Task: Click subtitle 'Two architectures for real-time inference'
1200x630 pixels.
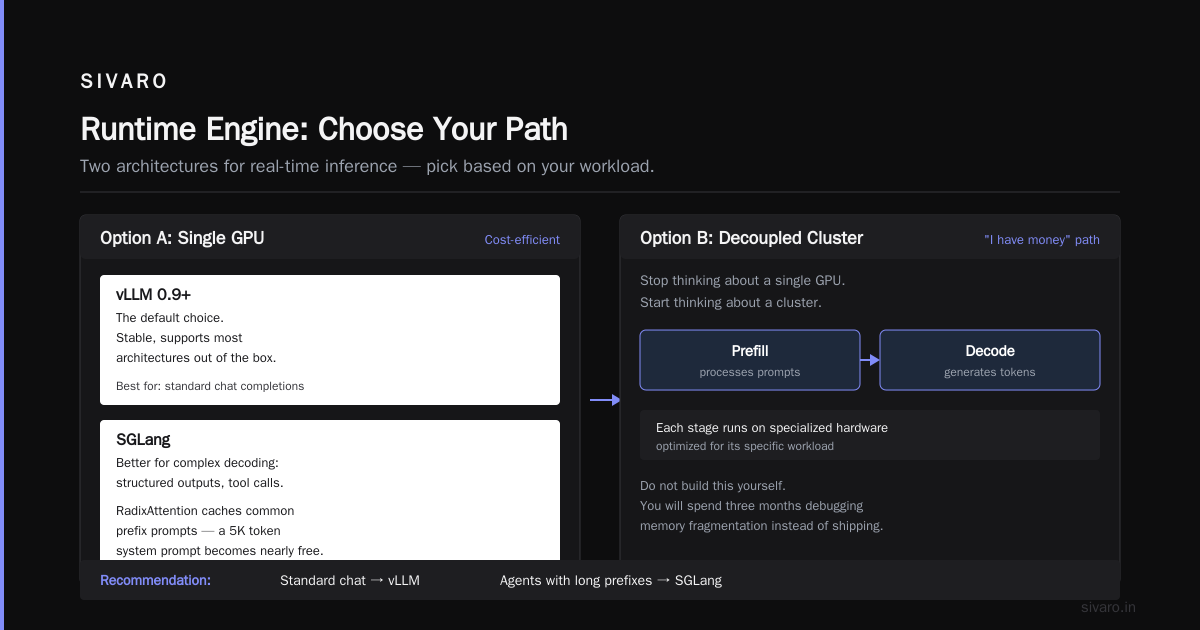Action: (x=239, y=166)
